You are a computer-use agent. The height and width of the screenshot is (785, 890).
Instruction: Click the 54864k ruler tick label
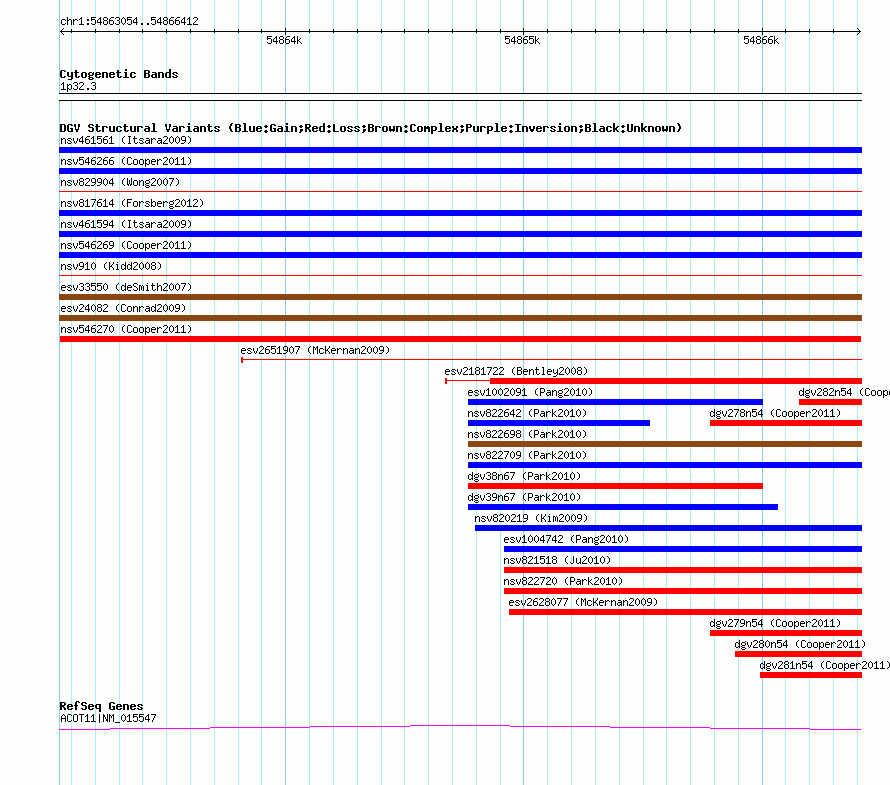[x=284, y=41]
